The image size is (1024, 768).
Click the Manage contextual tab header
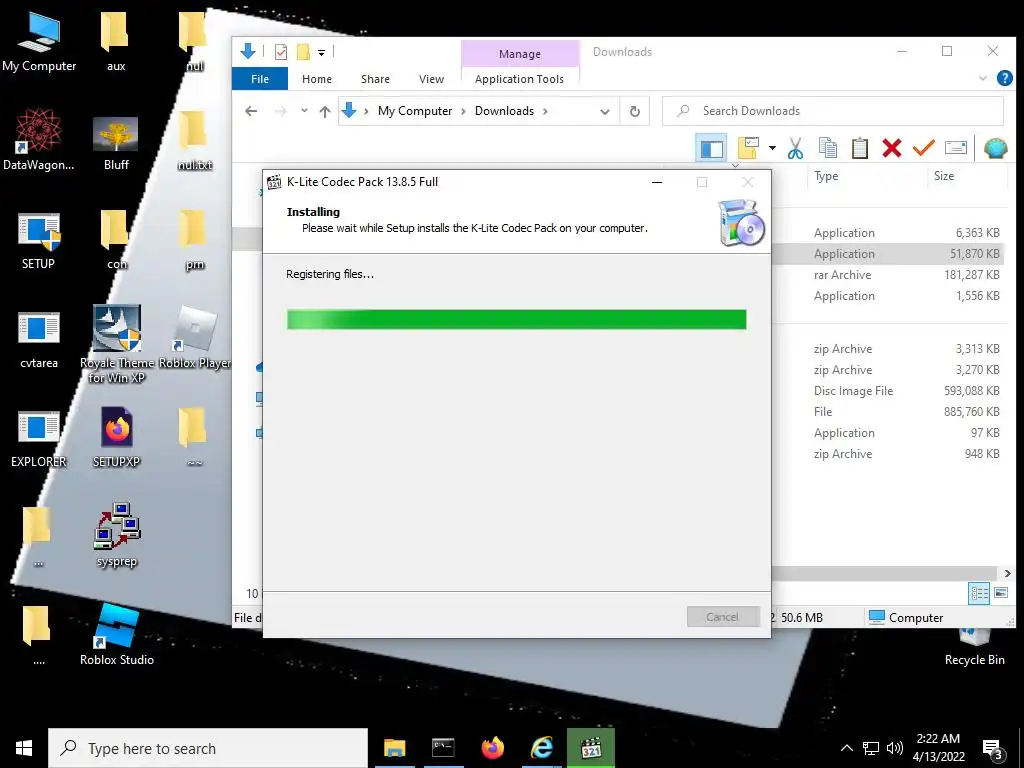coord(520,54)
